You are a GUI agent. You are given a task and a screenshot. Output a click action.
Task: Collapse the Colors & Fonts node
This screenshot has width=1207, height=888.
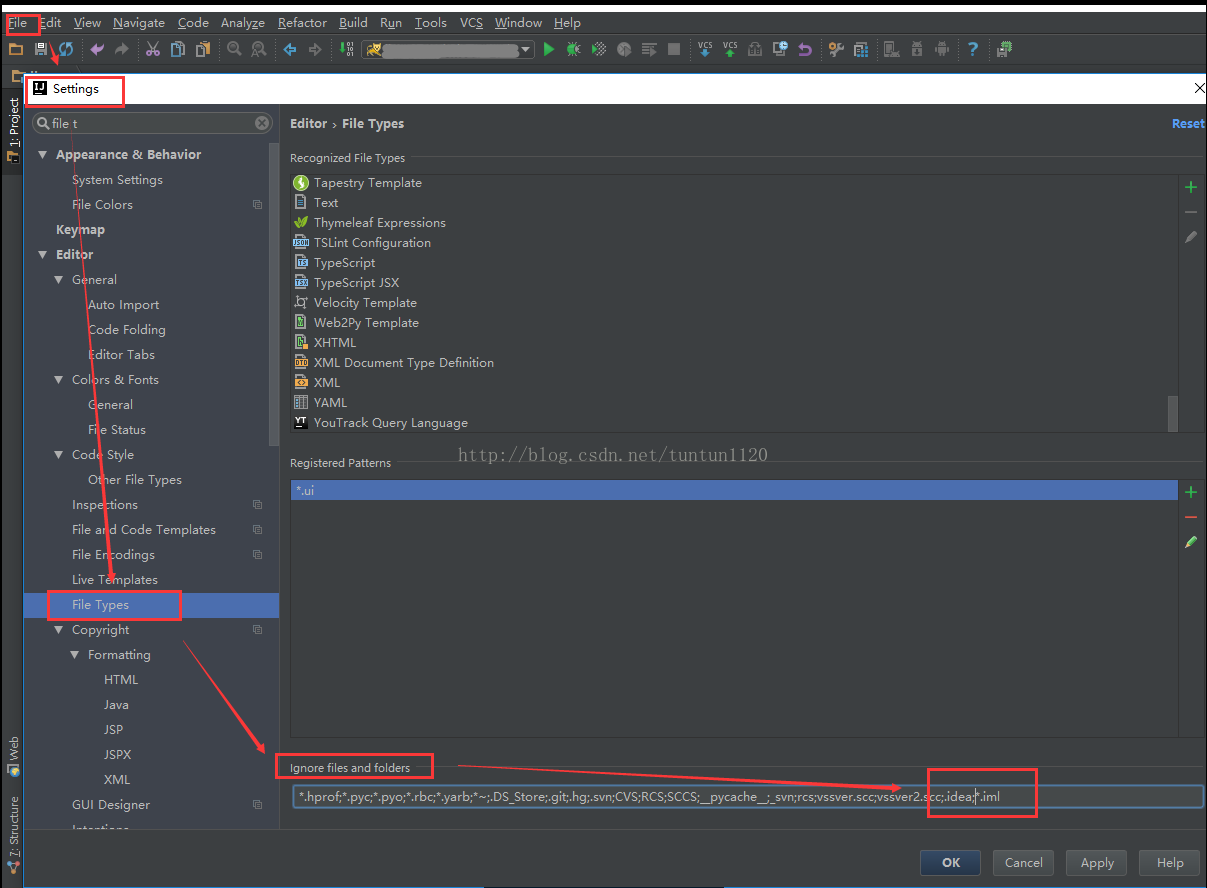[x=59, y=380]
